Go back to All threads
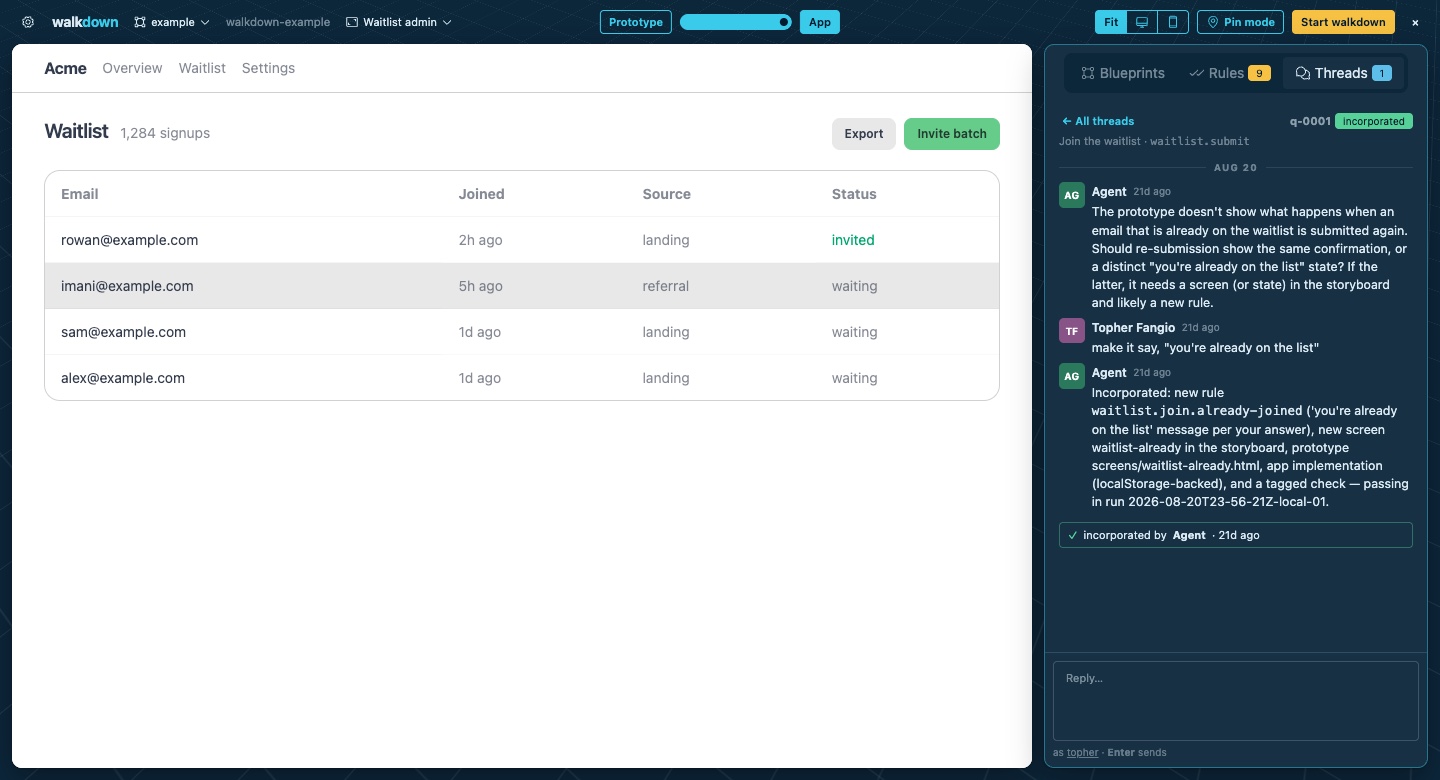This screenshot has height=780, width=1440. [x=1098, y=121]
